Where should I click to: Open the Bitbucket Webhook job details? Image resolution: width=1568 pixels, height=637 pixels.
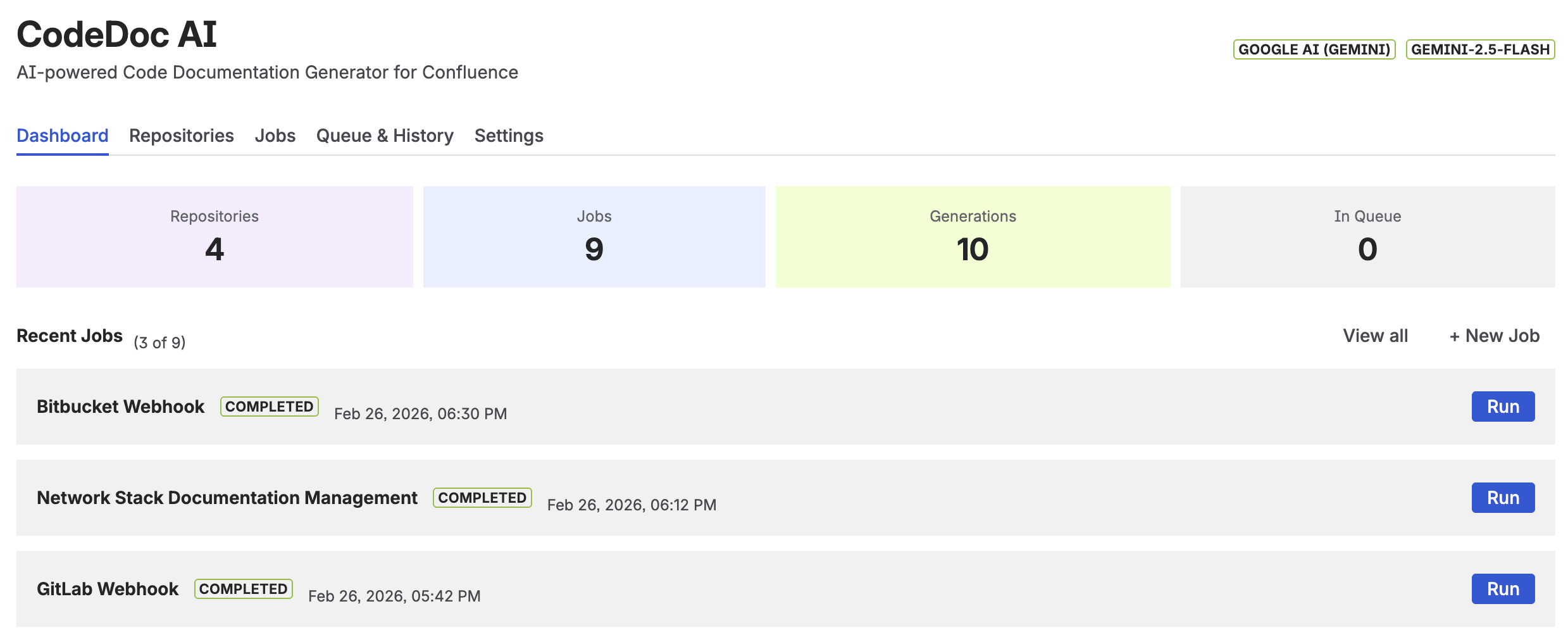120,407
